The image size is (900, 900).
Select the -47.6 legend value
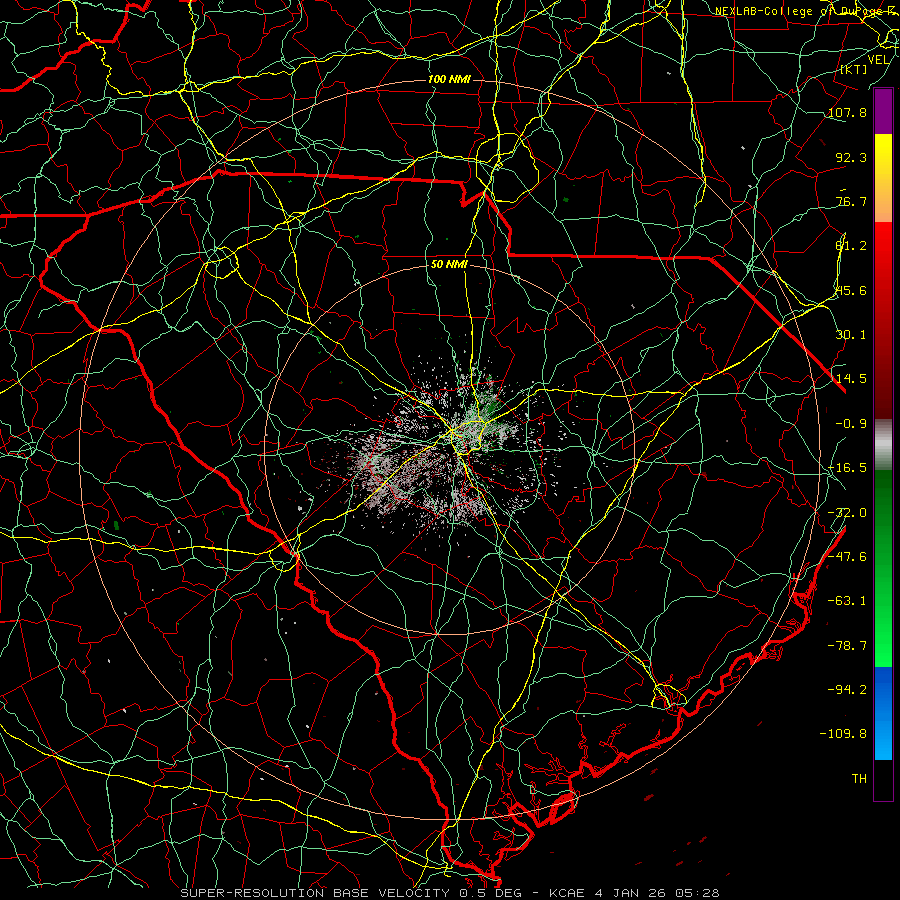coord(847,557)
